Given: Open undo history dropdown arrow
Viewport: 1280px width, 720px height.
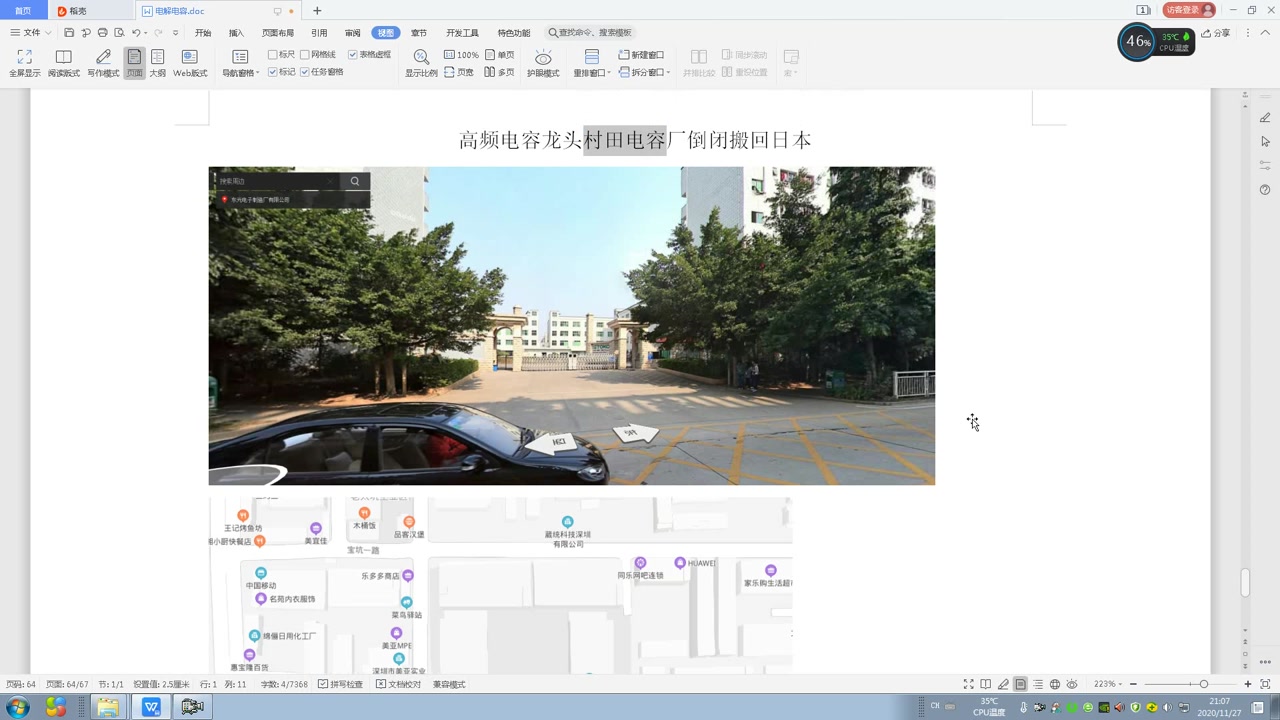Looking at the screenshot, I should pyautogui.click(x=147, y=33).
